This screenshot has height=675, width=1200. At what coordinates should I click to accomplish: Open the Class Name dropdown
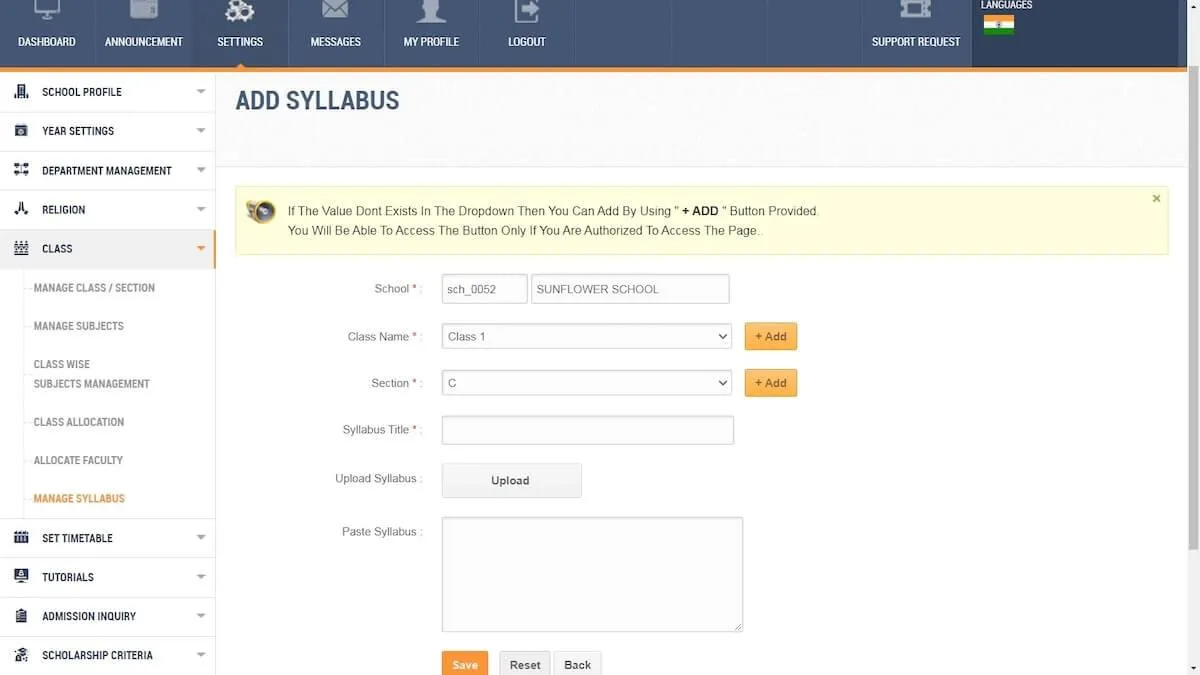587,336
